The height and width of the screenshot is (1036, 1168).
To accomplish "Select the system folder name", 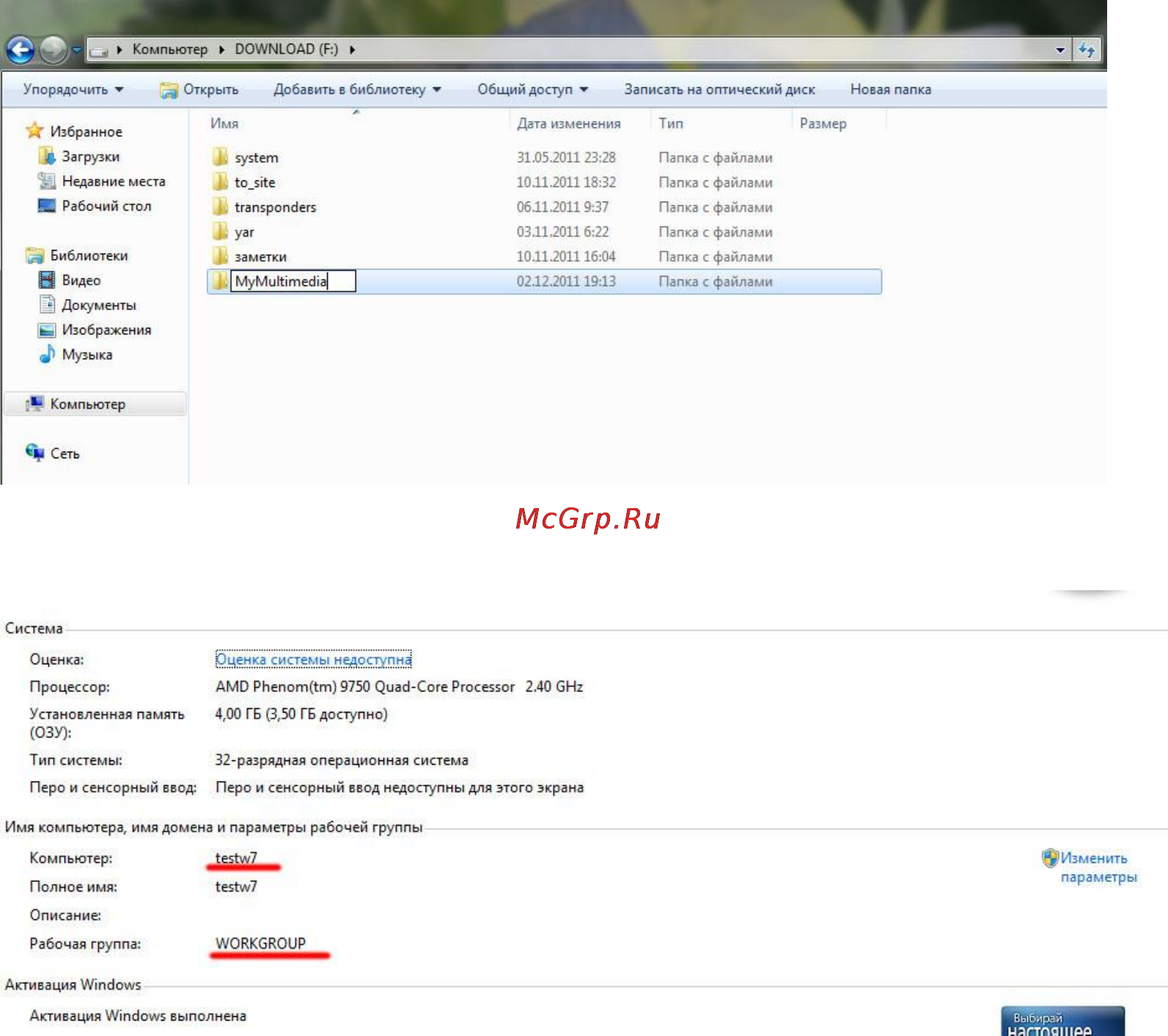I will [x=257, y=158].
